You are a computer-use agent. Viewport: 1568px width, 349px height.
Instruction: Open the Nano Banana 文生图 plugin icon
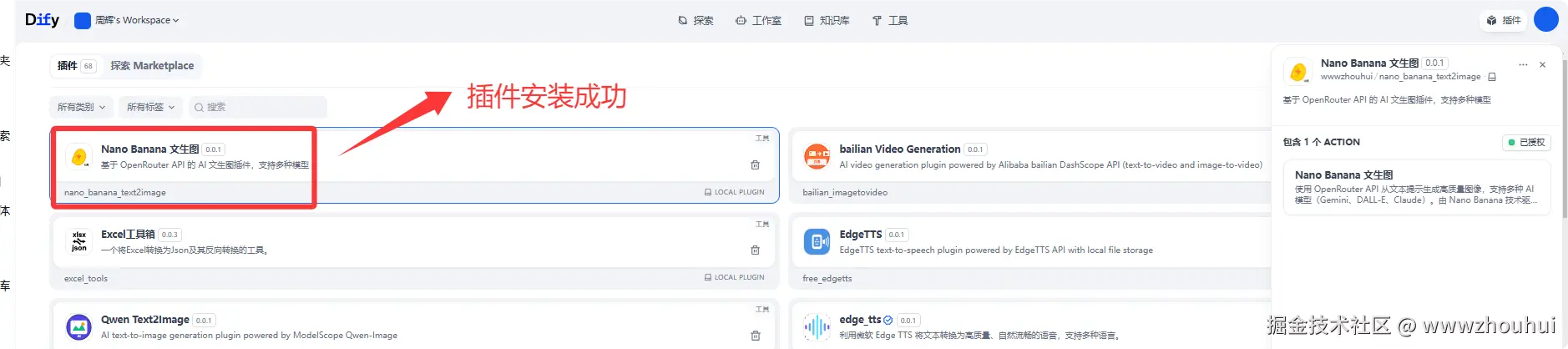point(79,156)
